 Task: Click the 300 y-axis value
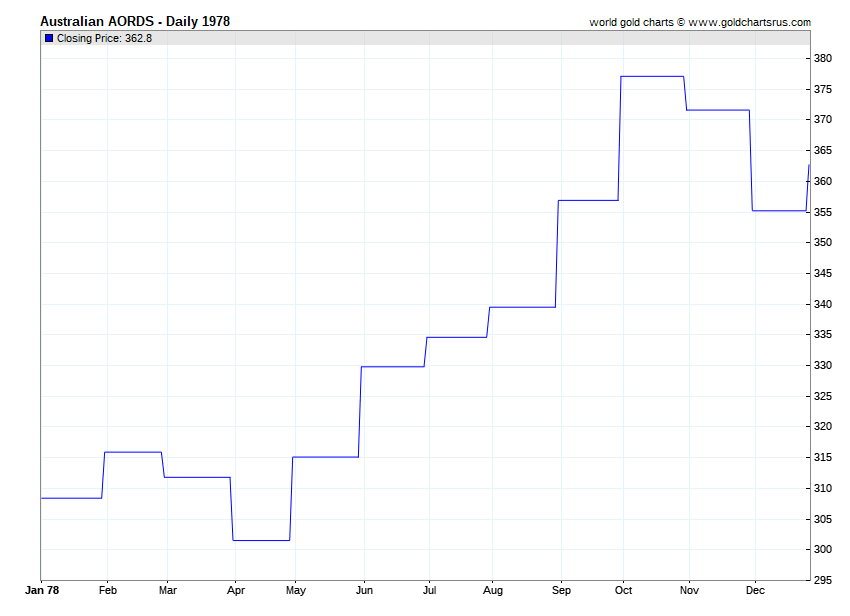(x=823, y=549)
